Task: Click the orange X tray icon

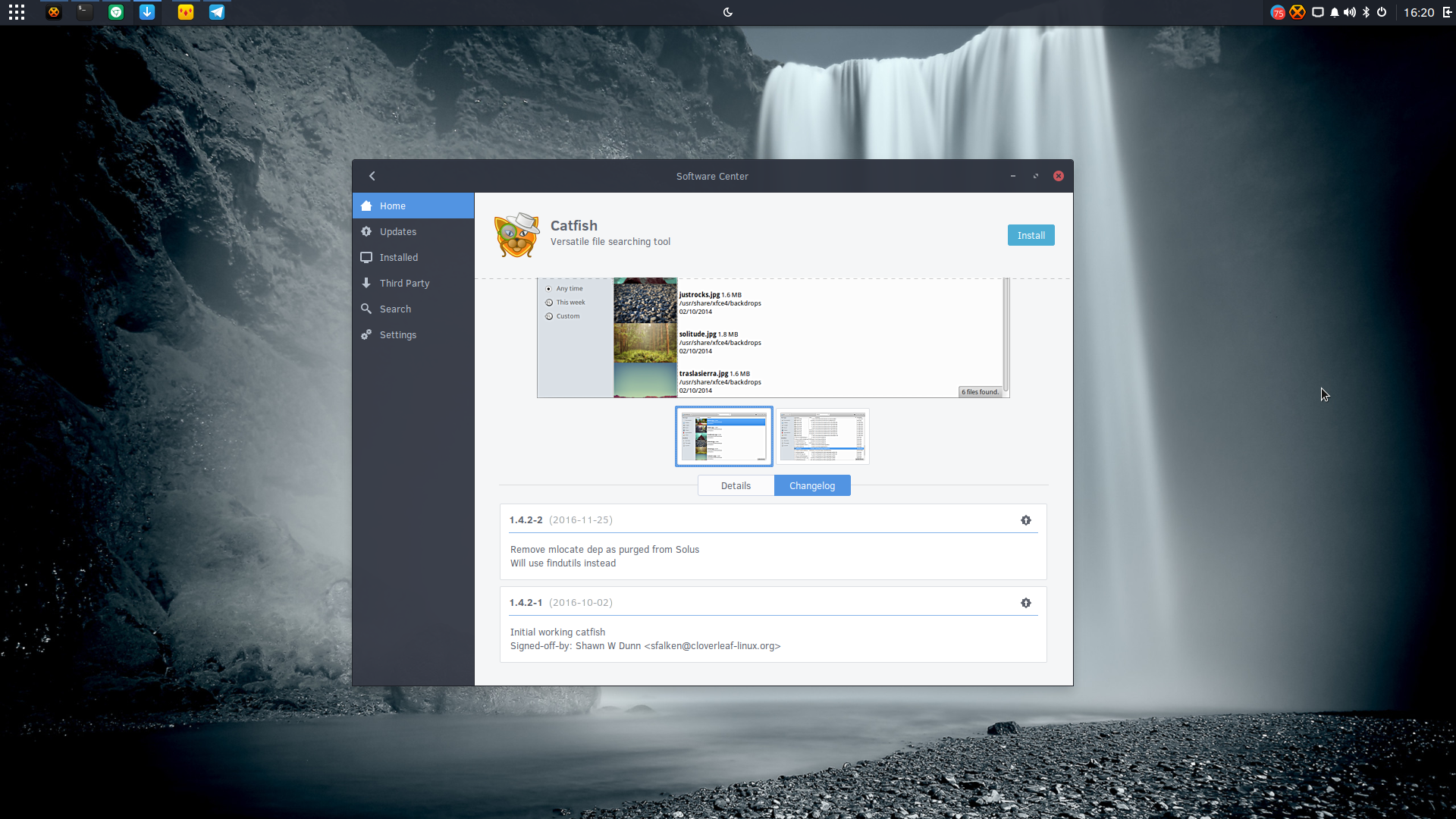Action: pos(1298,12)
